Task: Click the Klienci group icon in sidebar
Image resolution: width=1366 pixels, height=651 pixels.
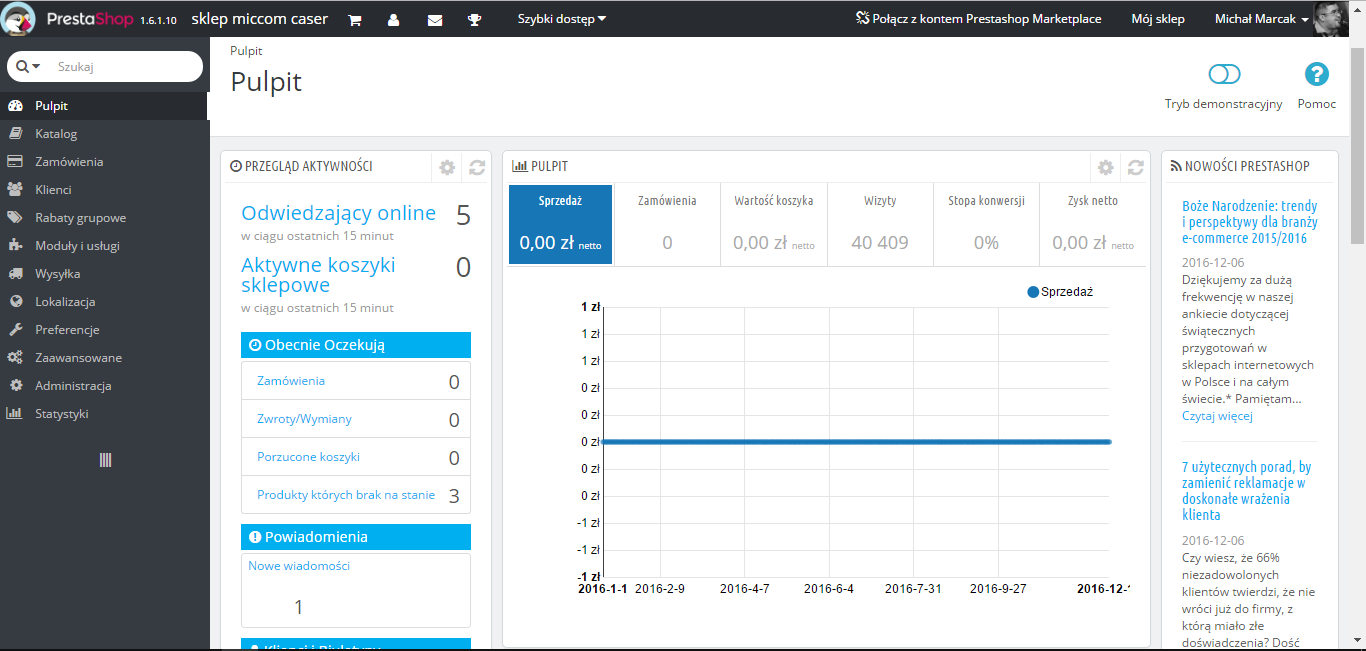Action: coord(15,190)
